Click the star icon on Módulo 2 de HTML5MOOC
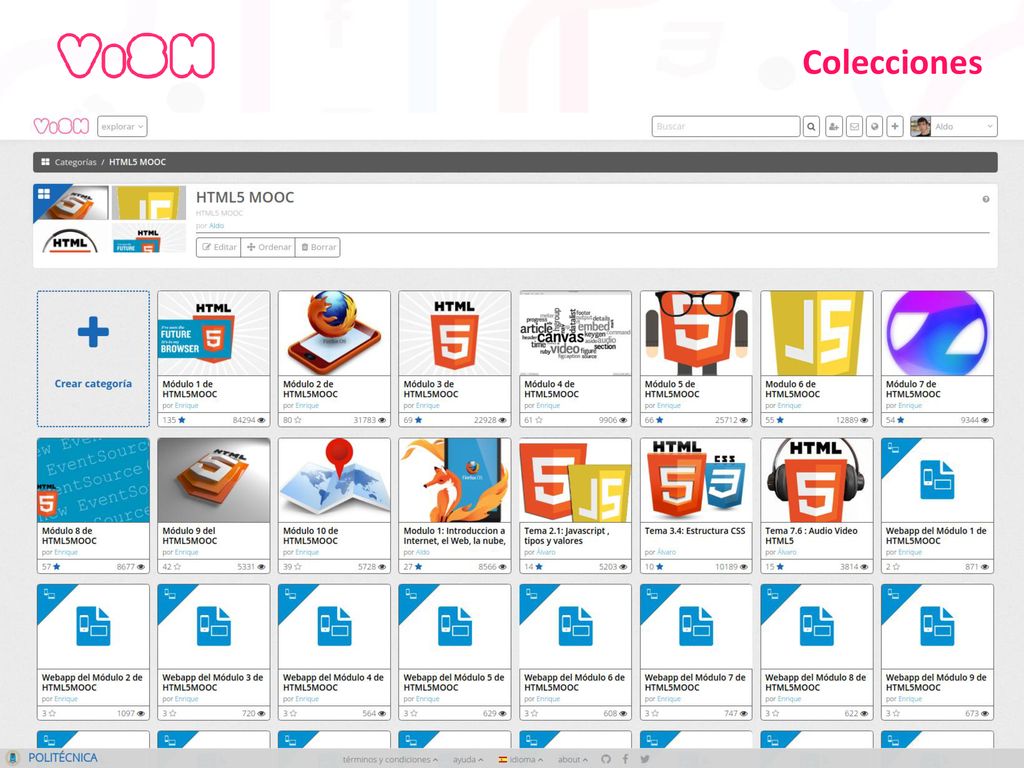Image resolution: width=1024 pixels, height=768 pixels. click(x=298, y=420)
